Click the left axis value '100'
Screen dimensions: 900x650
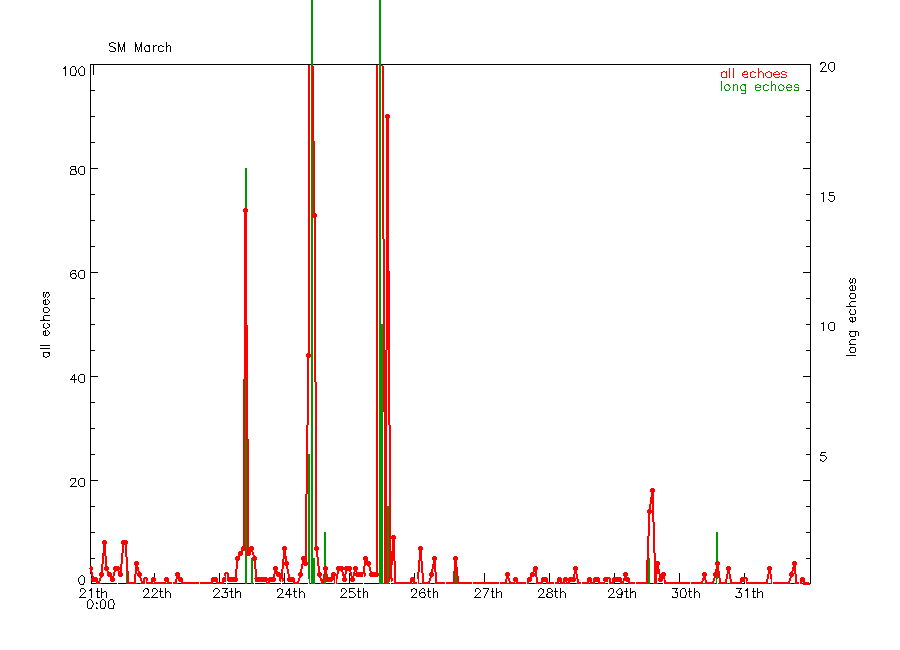73,71
